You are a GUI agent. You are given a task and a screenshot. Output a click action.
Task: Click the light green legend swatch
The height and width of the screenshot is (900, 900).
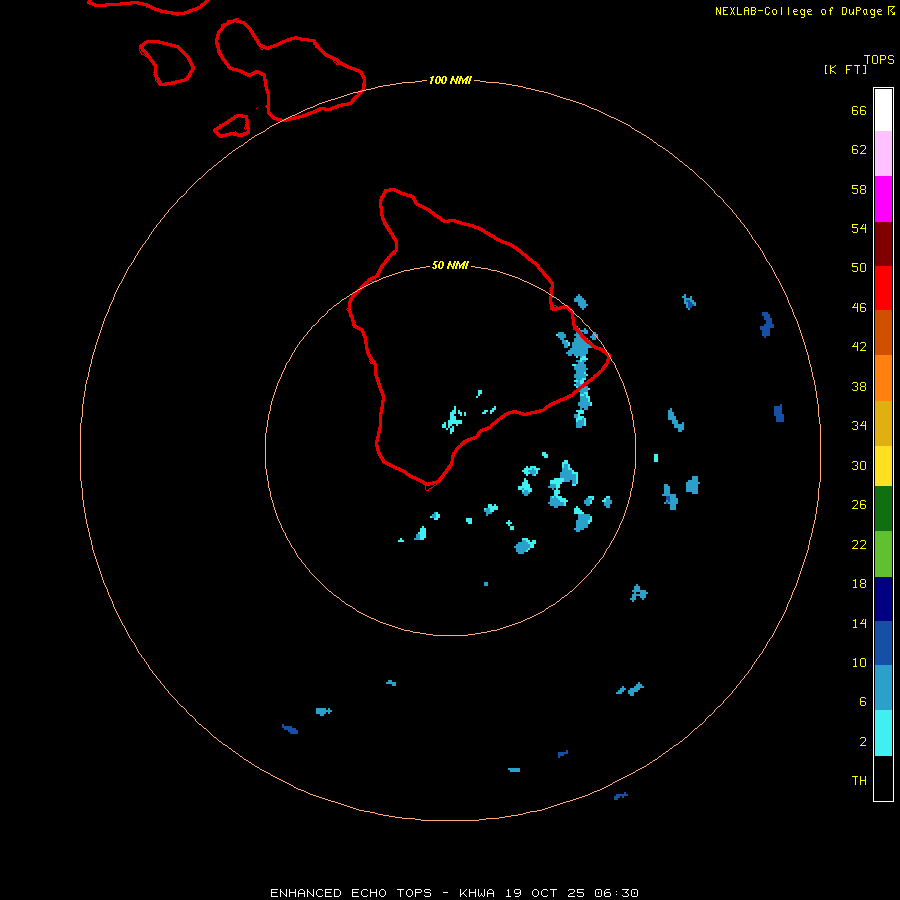pyautogui.click(x=883, y=553)
